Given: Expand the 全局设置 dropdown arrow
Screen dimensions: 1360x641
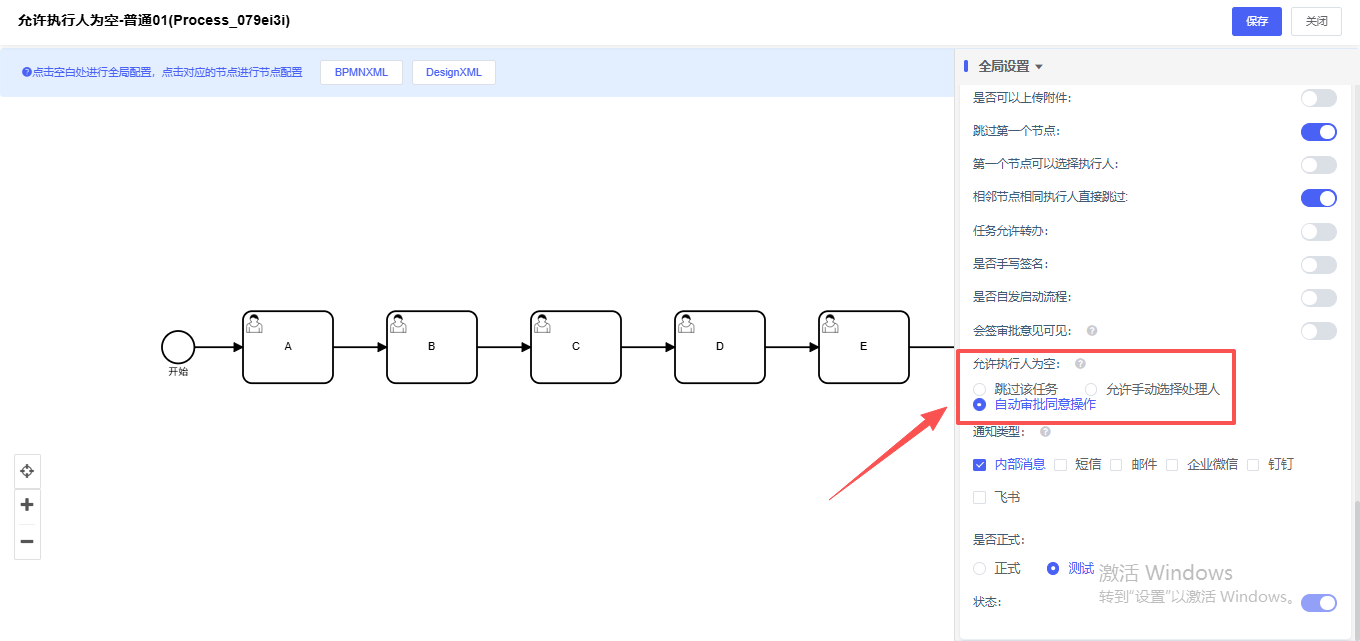Looking at the screenshot, I should [x=1039, y=67].
